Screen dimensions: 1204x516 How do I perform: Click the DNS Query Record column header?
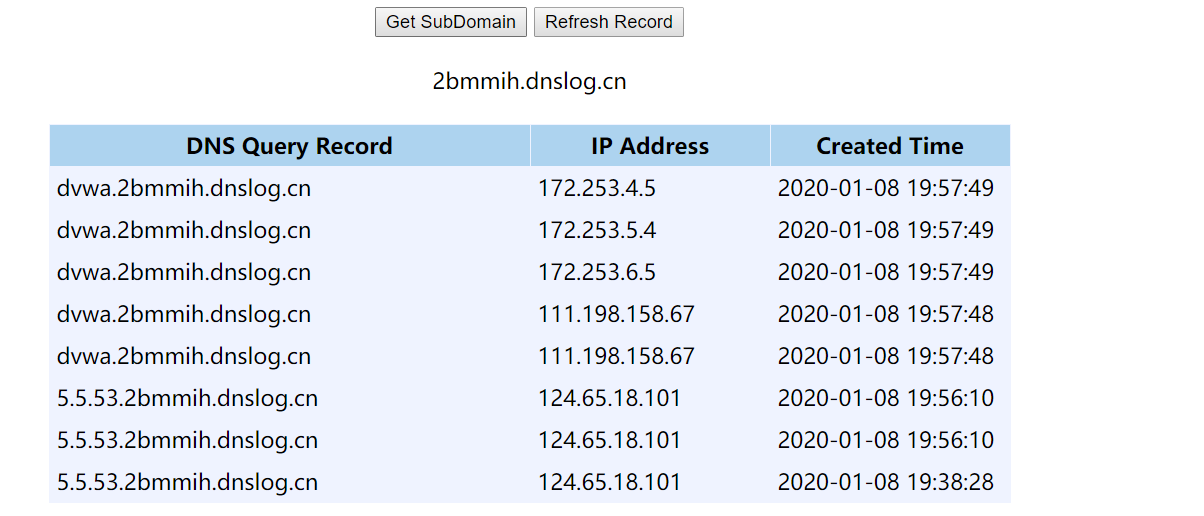point(289,146)
